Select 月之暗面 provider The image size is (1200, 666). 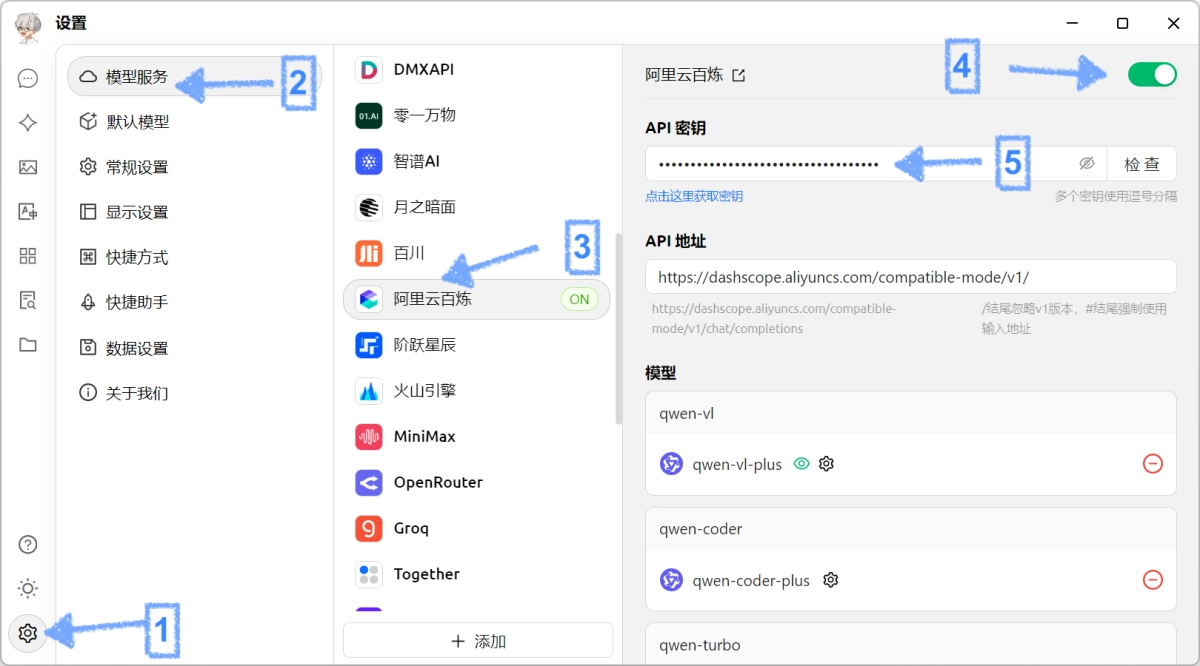[x=476, y=207]
